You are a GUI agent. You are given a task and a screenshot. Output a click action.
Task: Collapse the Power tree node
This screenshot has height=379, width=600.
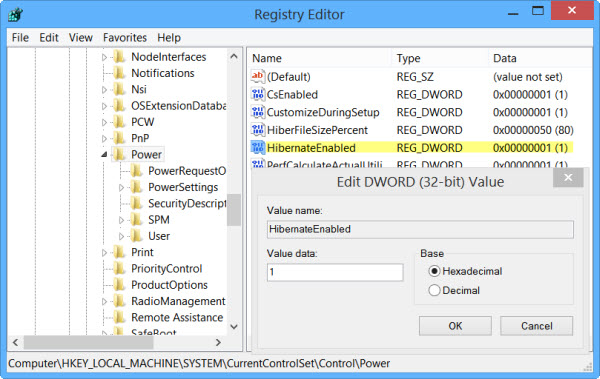[104, 155]
